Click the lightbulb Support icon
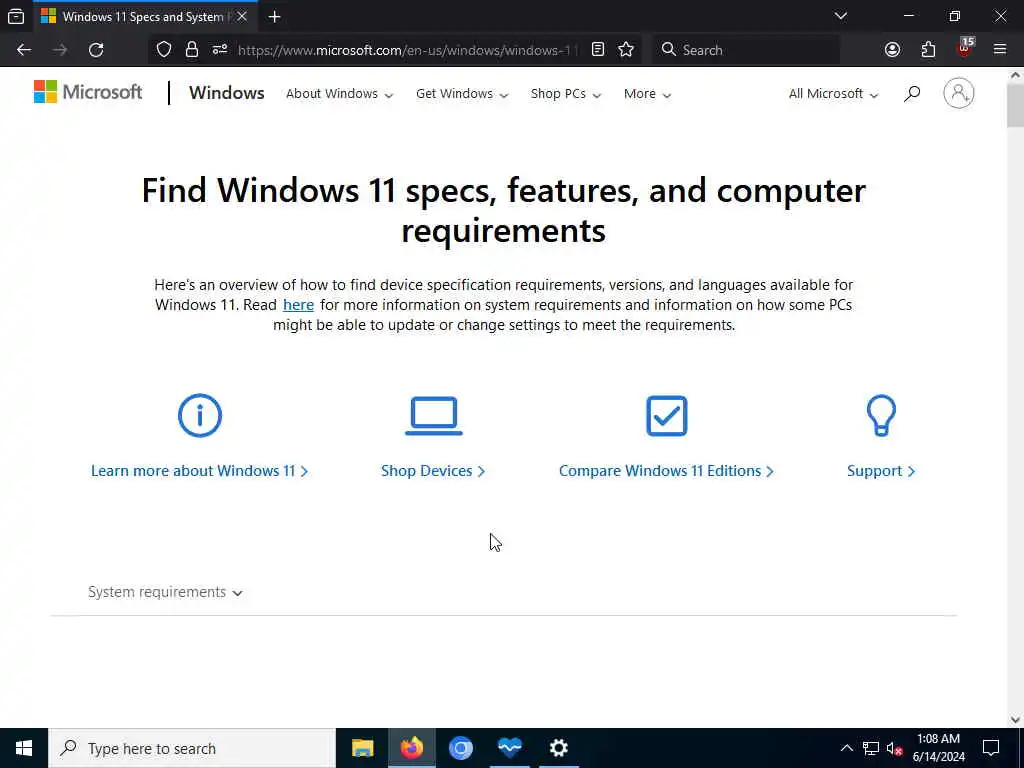This screenshot has height=768, width=1024. pos(881,415)
